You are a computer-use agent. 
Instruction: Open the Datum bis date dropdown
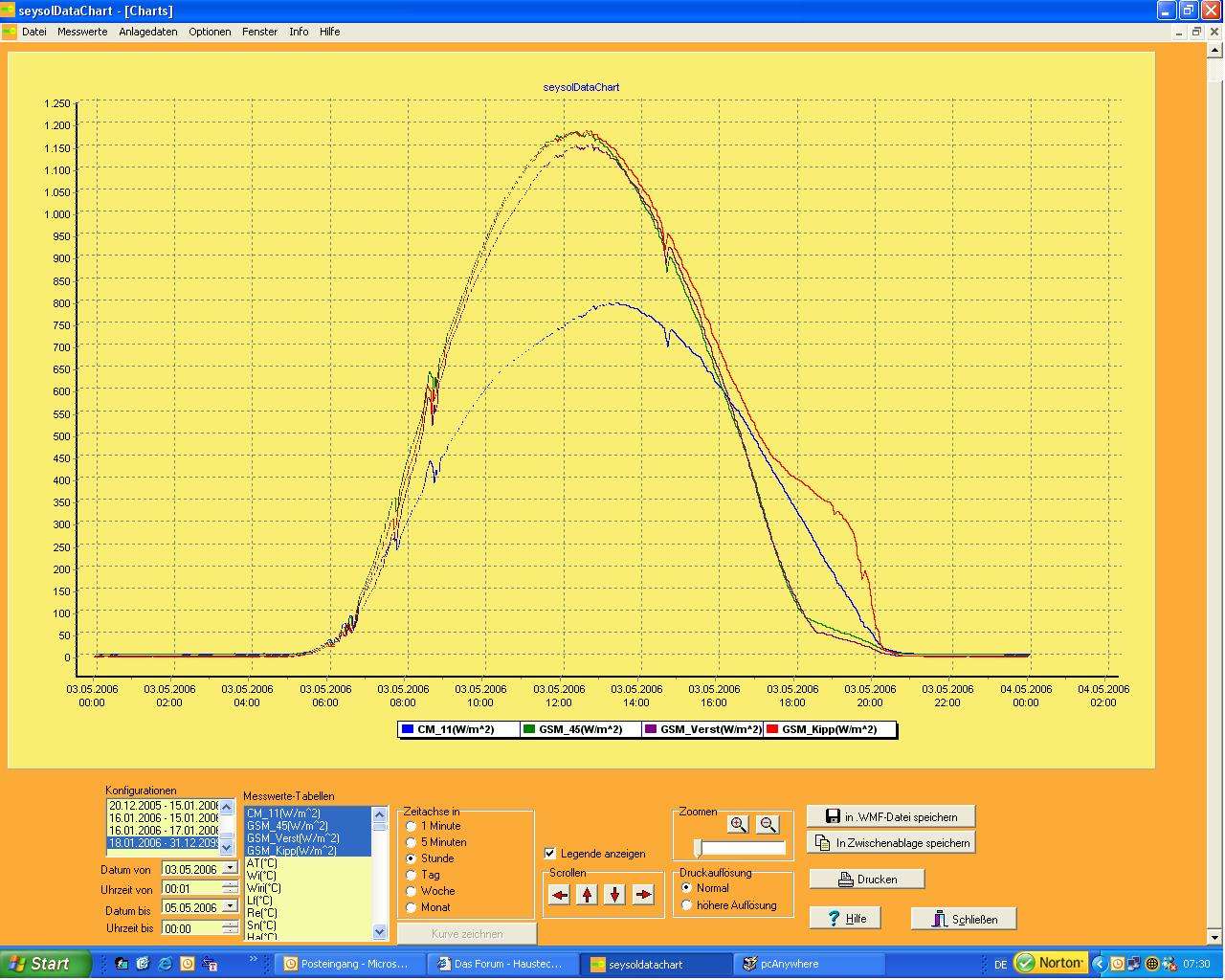[230, 907]
